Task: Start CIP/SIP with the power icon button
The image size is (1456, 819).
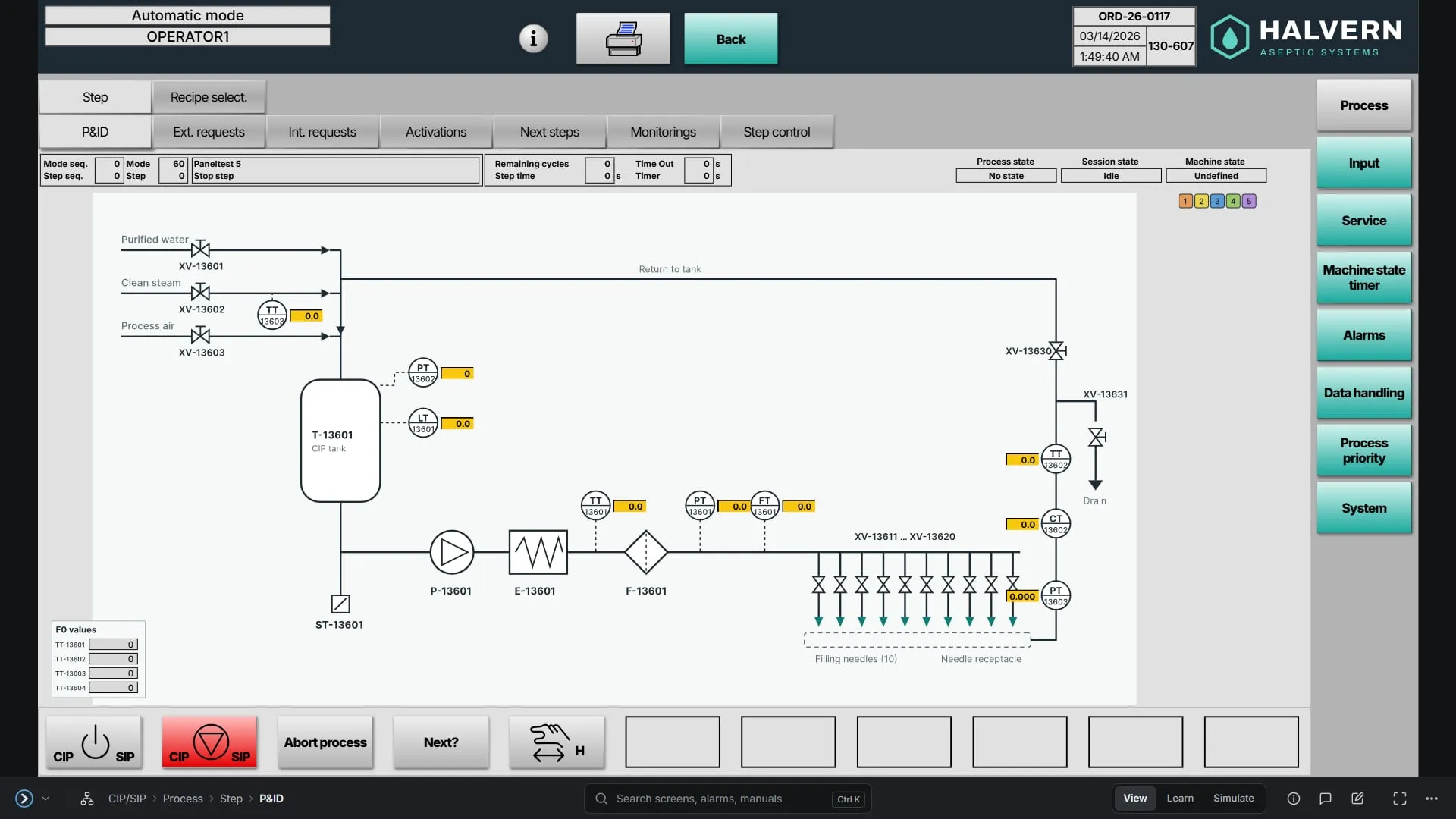Action: coord(94,742)
